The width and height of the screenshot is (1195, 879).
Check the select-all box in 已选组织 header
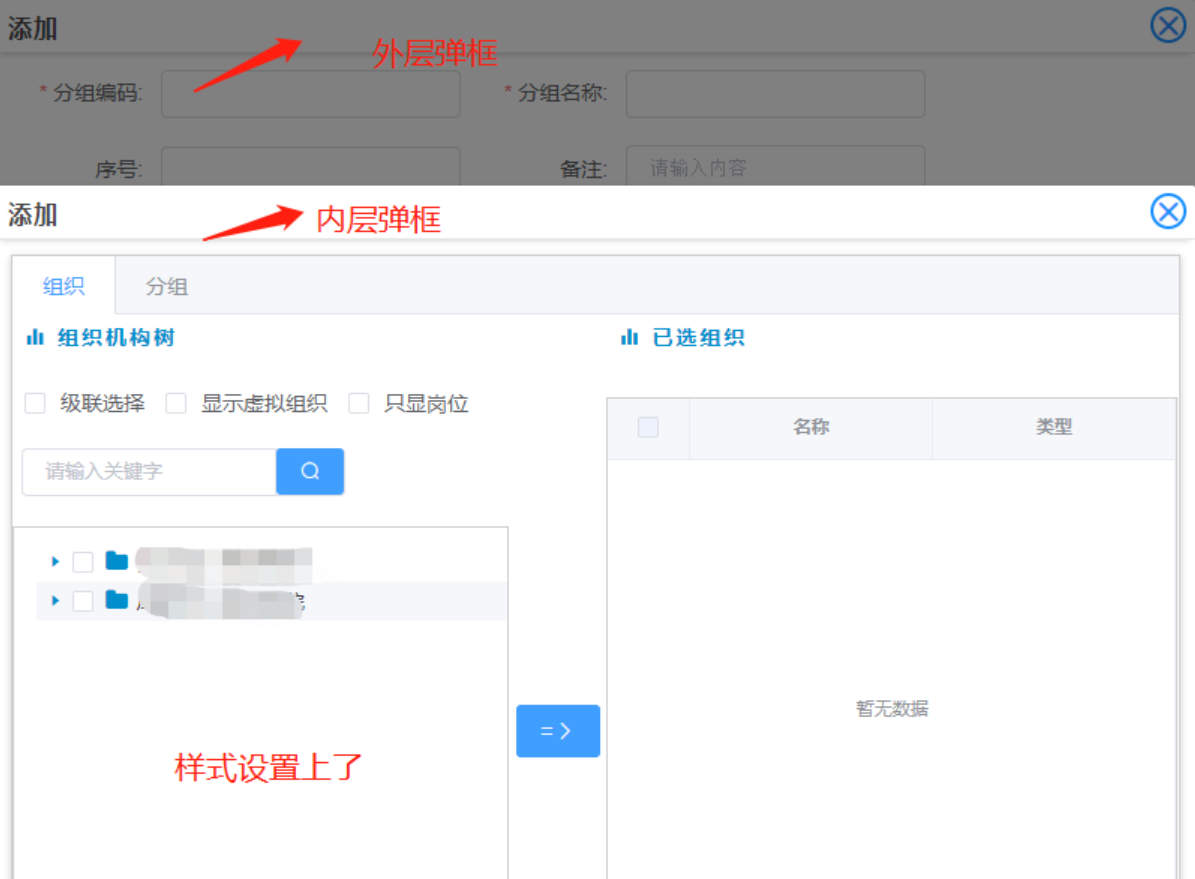click(647, 427)
